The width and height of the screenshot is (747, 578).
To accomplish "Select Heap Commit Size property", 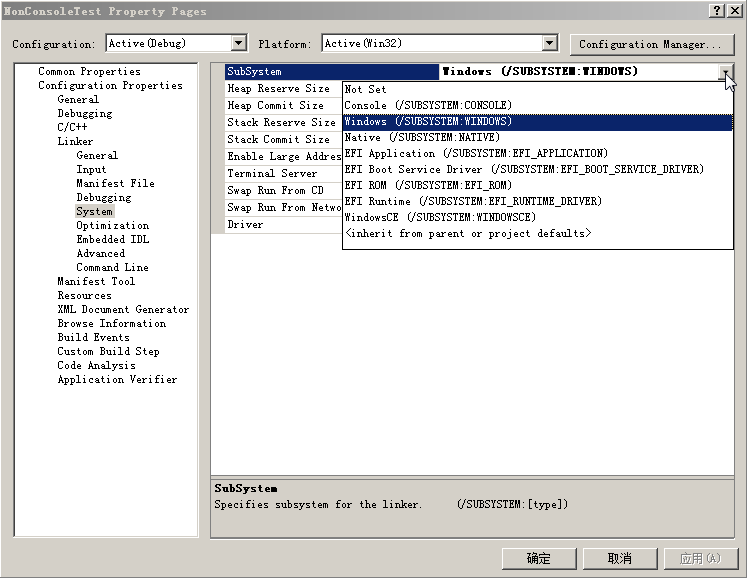I will (x=284, y=106).
